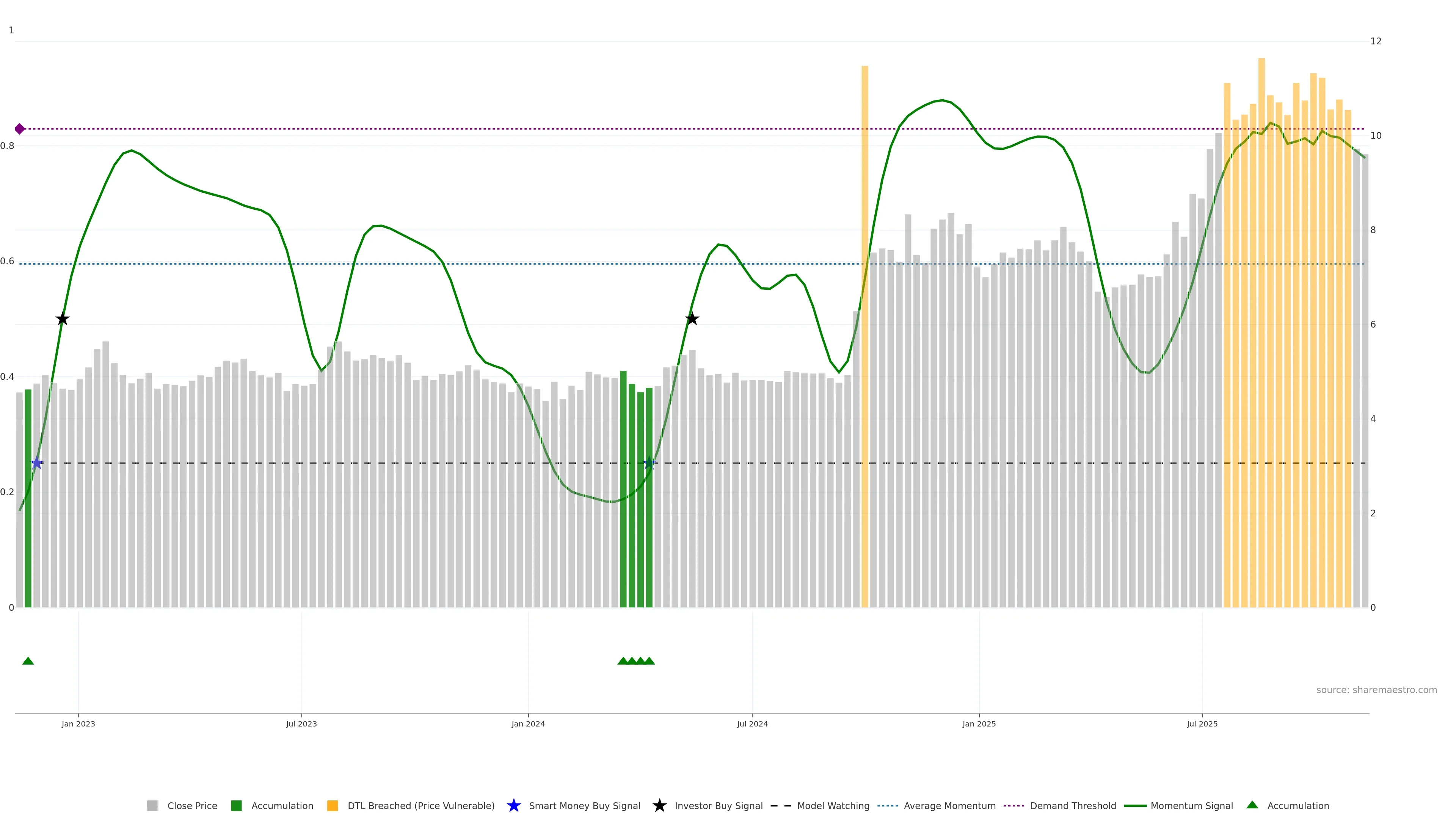Click the black Investor Buy star in 2024
This screenshot has width=1456, height=819.
[692, 319]
